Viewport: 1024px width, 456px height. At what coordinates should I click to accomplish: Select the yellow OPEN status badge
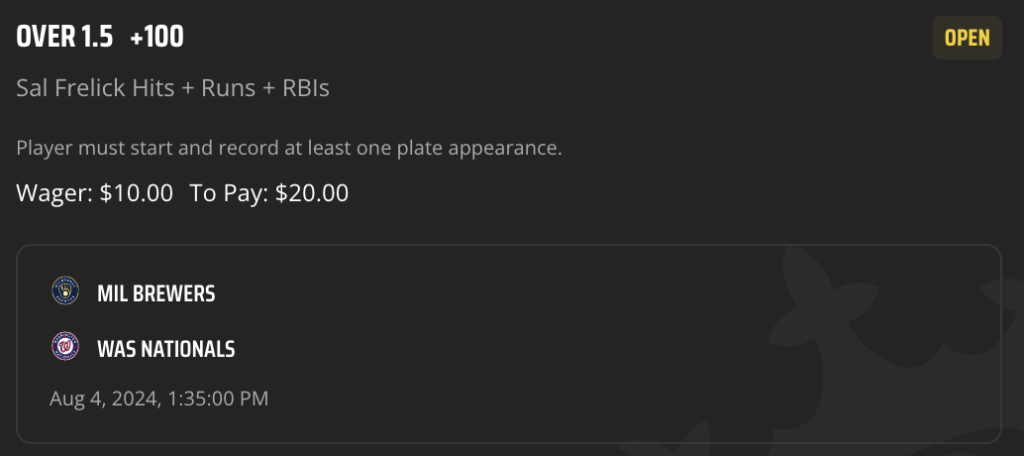click(x=967, y=38)
